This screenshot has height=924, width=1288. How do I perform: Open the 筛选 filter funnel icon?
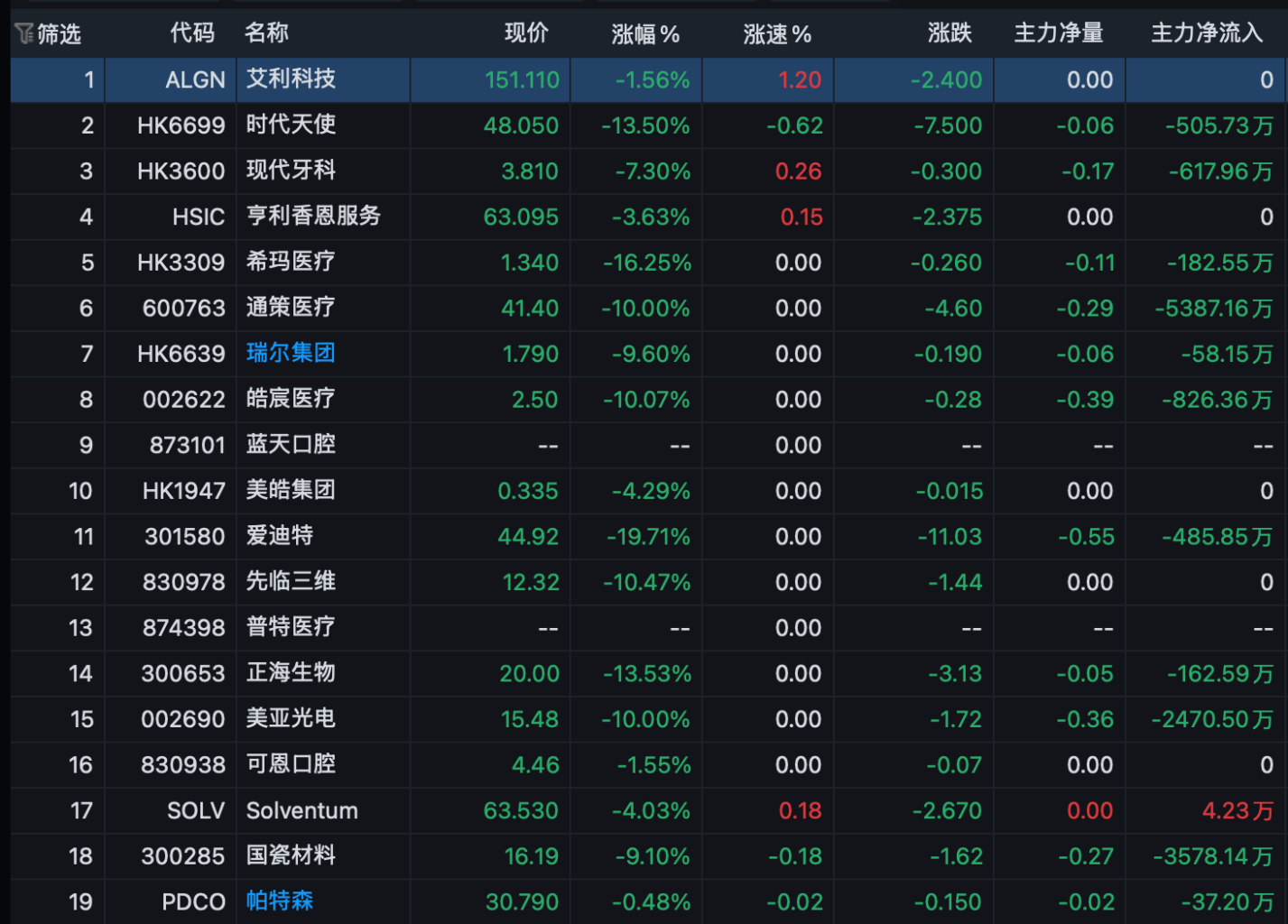tap(23, 34)
